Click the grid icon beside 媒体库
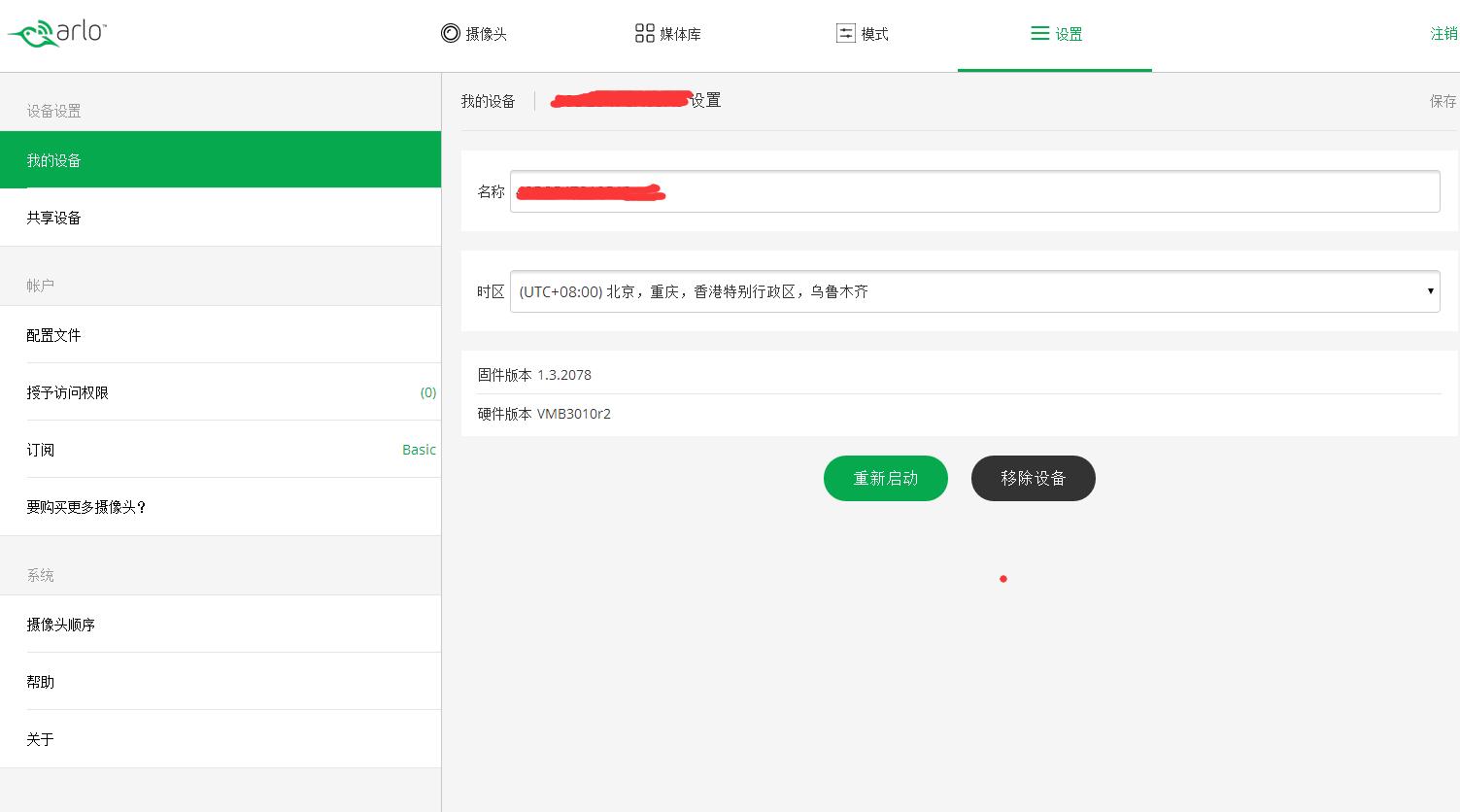 [645, 33]
